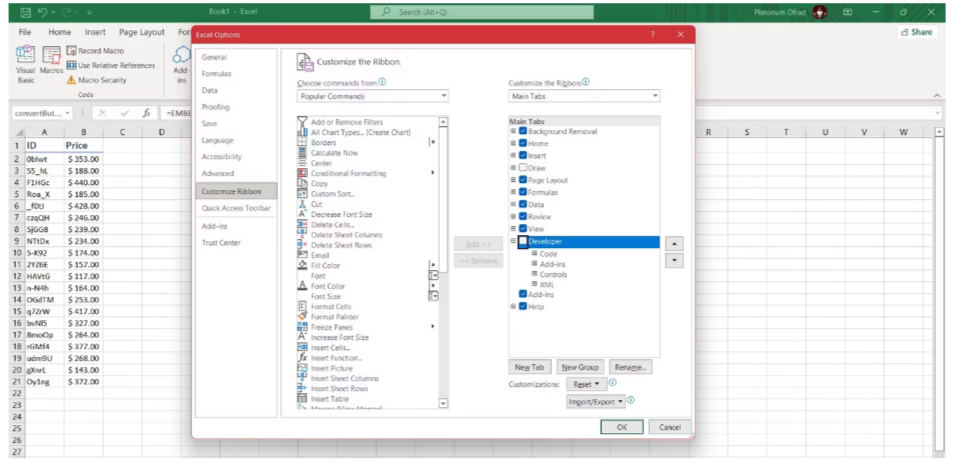The width and height of the screenshot is (955, 473).
Task: Move selected tab up arrow
Action: tap(674, 244)
